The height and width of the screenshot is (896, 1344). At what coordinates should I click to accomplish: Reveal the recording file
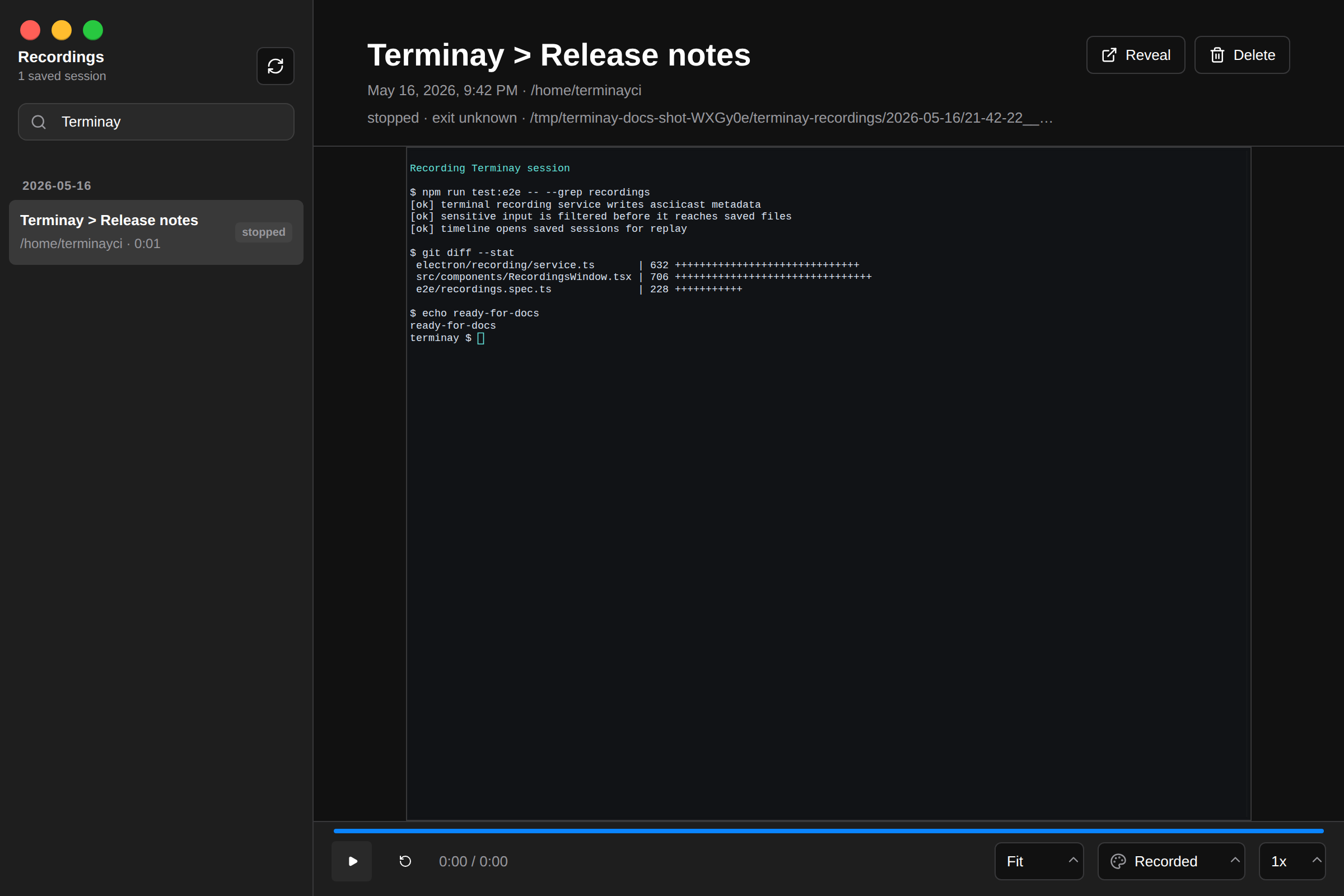(x=1135, y=55)
